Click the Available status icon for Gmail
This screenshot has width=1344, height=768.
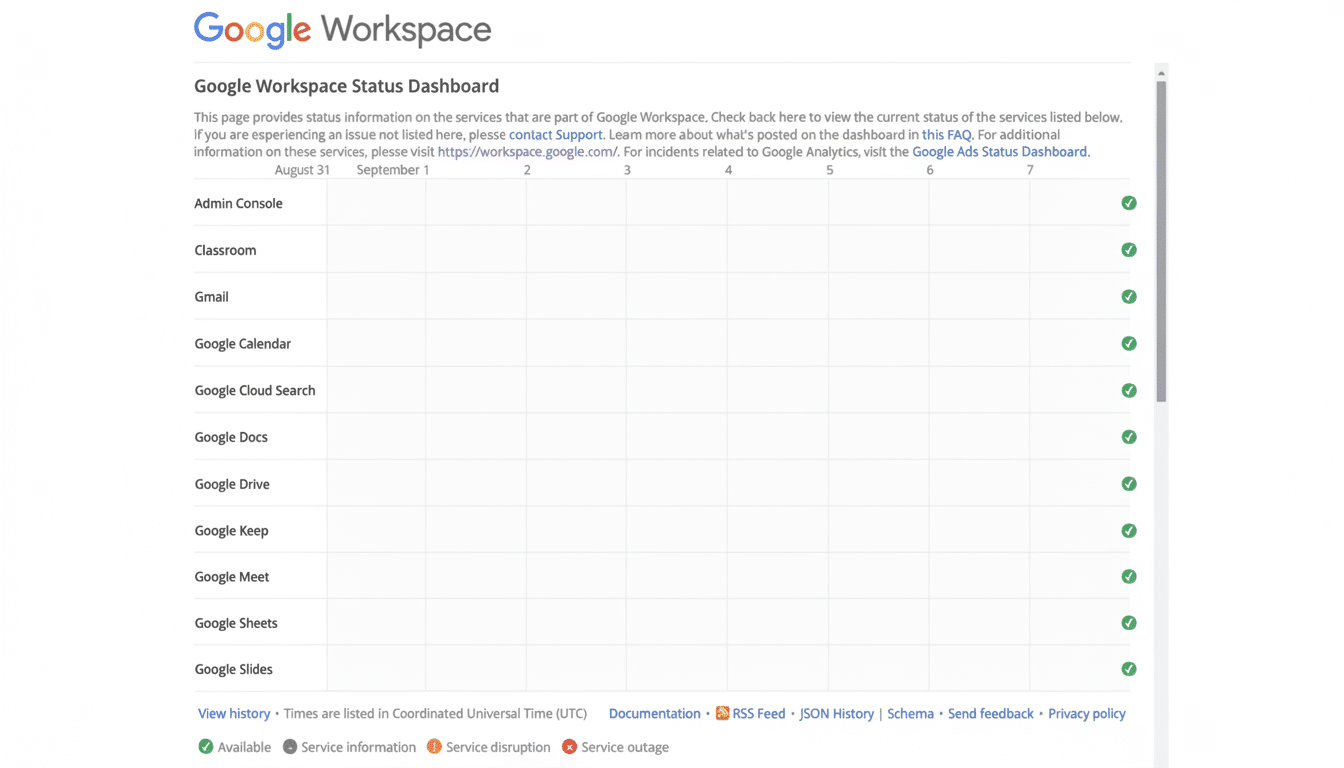pyautogui.click(x=1129, y=296)
